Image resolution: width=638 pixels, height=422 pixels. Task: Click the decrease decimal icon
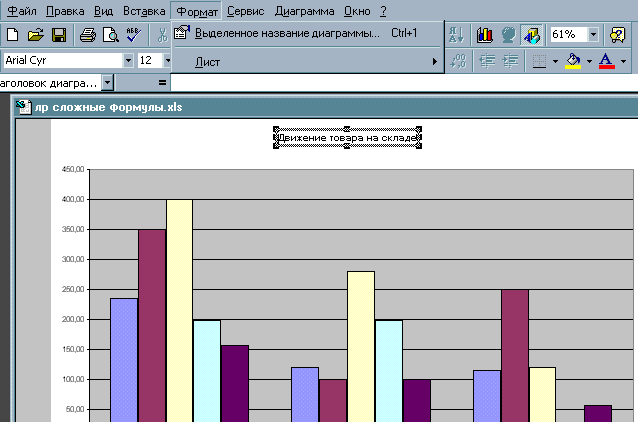(458, 61)
